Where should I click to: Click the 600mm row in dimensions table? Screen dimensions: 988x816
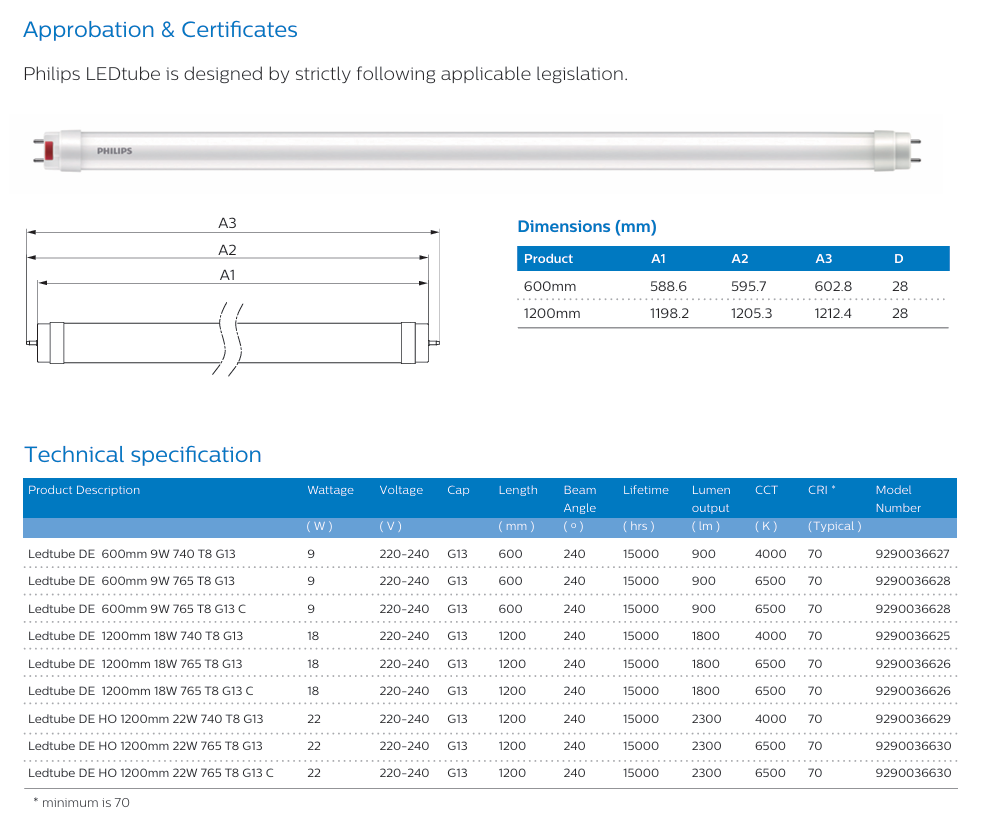(733, 286)
